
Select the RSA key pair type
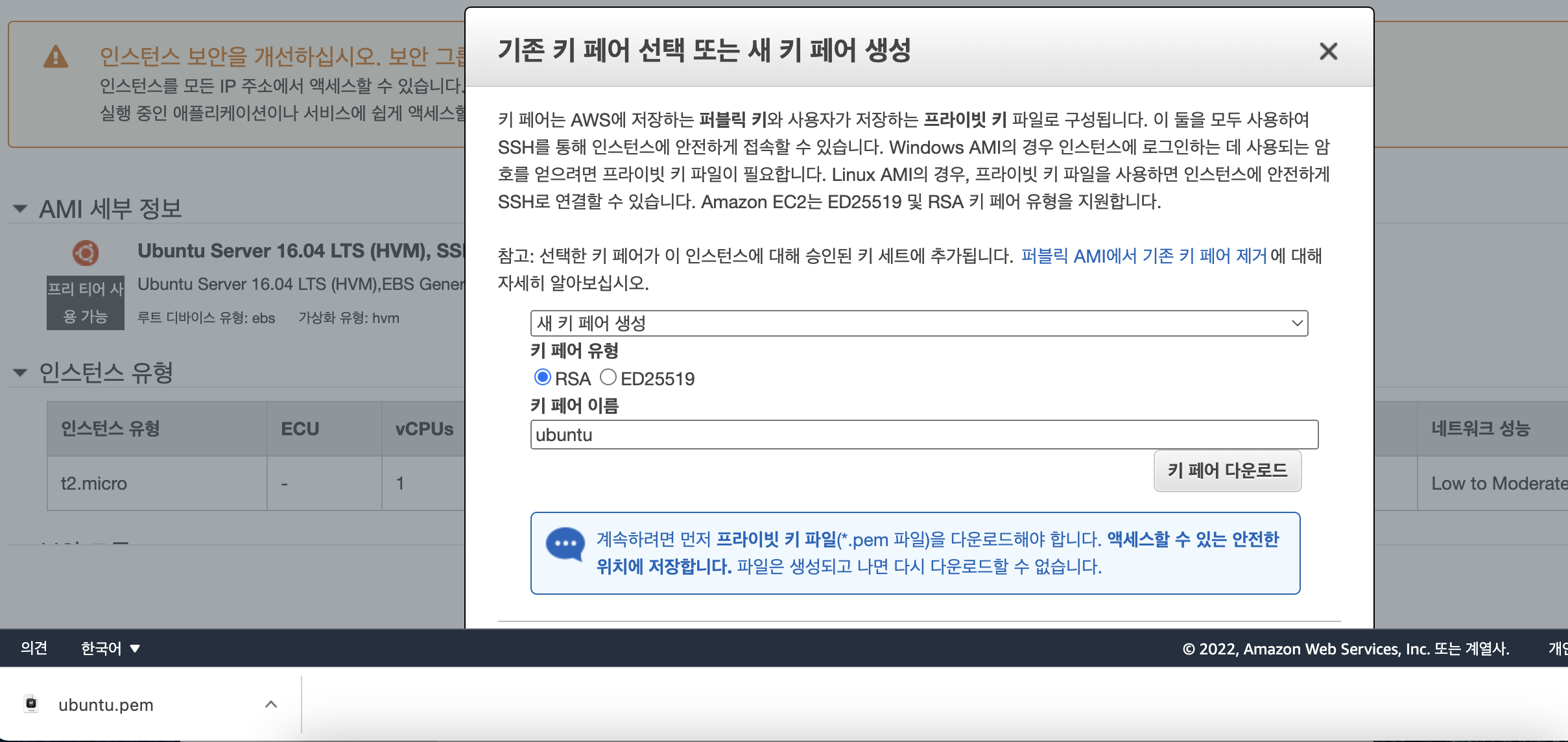coord(543,377)
